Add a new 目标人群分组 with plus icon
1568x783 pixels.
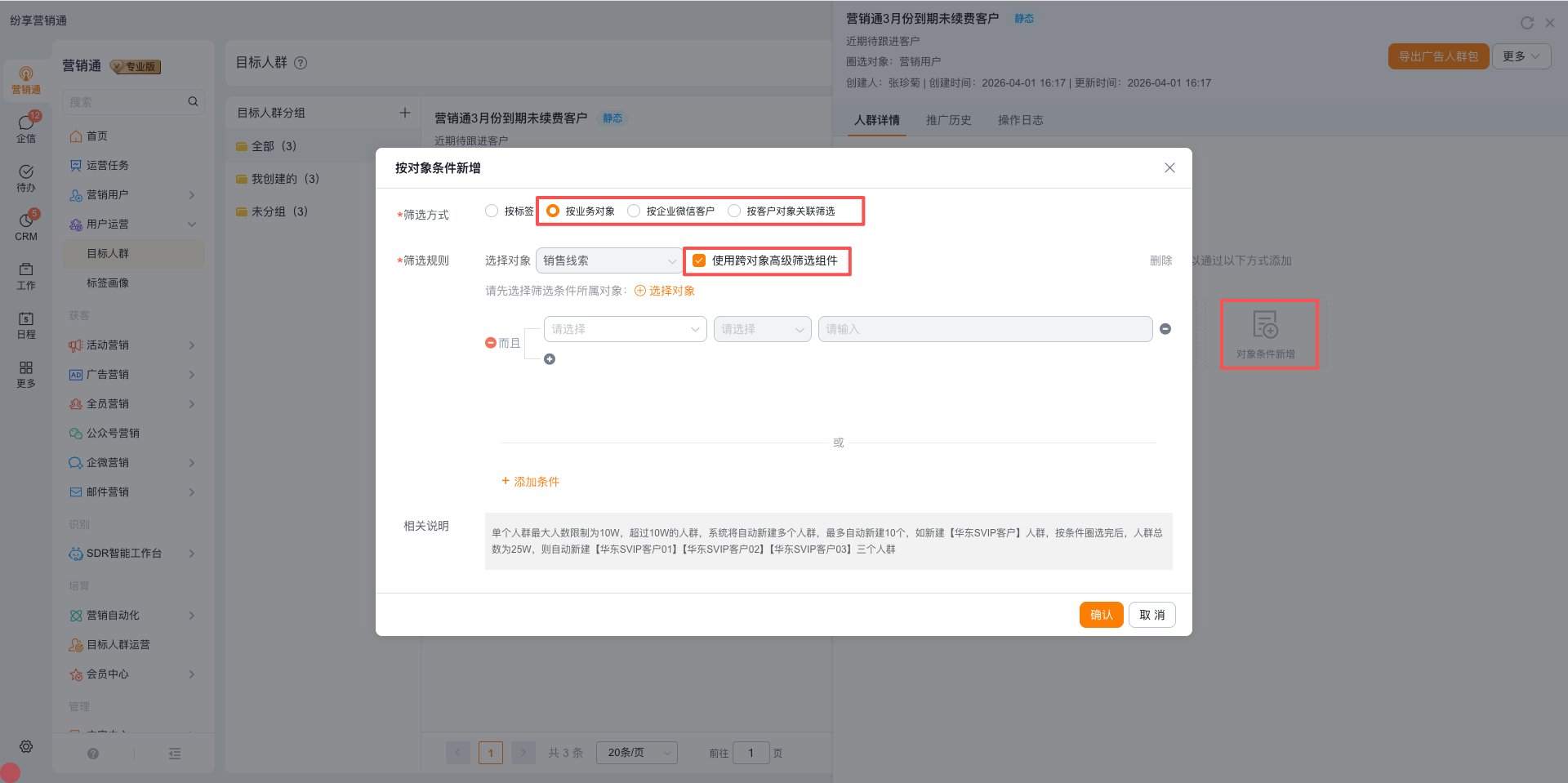pyautogui.click(x=404, y=113)
